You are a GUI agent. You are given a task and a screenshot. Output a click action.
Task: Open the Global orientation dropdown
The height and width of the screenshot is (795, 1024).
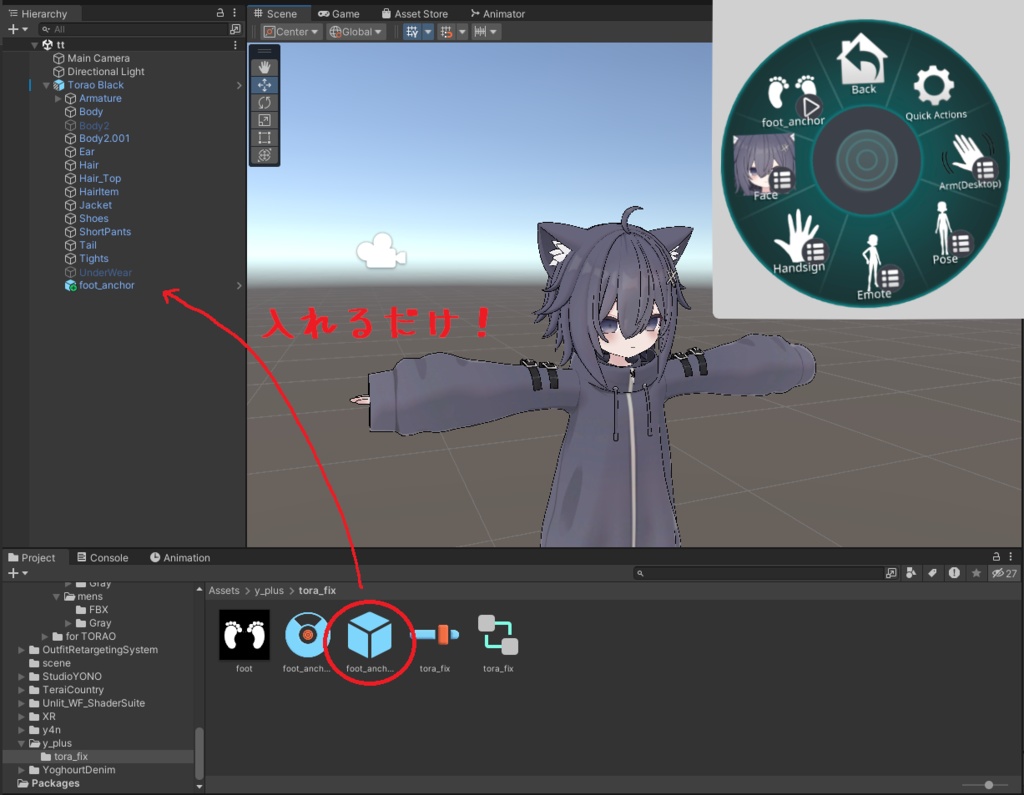click(x=356, y=31)
